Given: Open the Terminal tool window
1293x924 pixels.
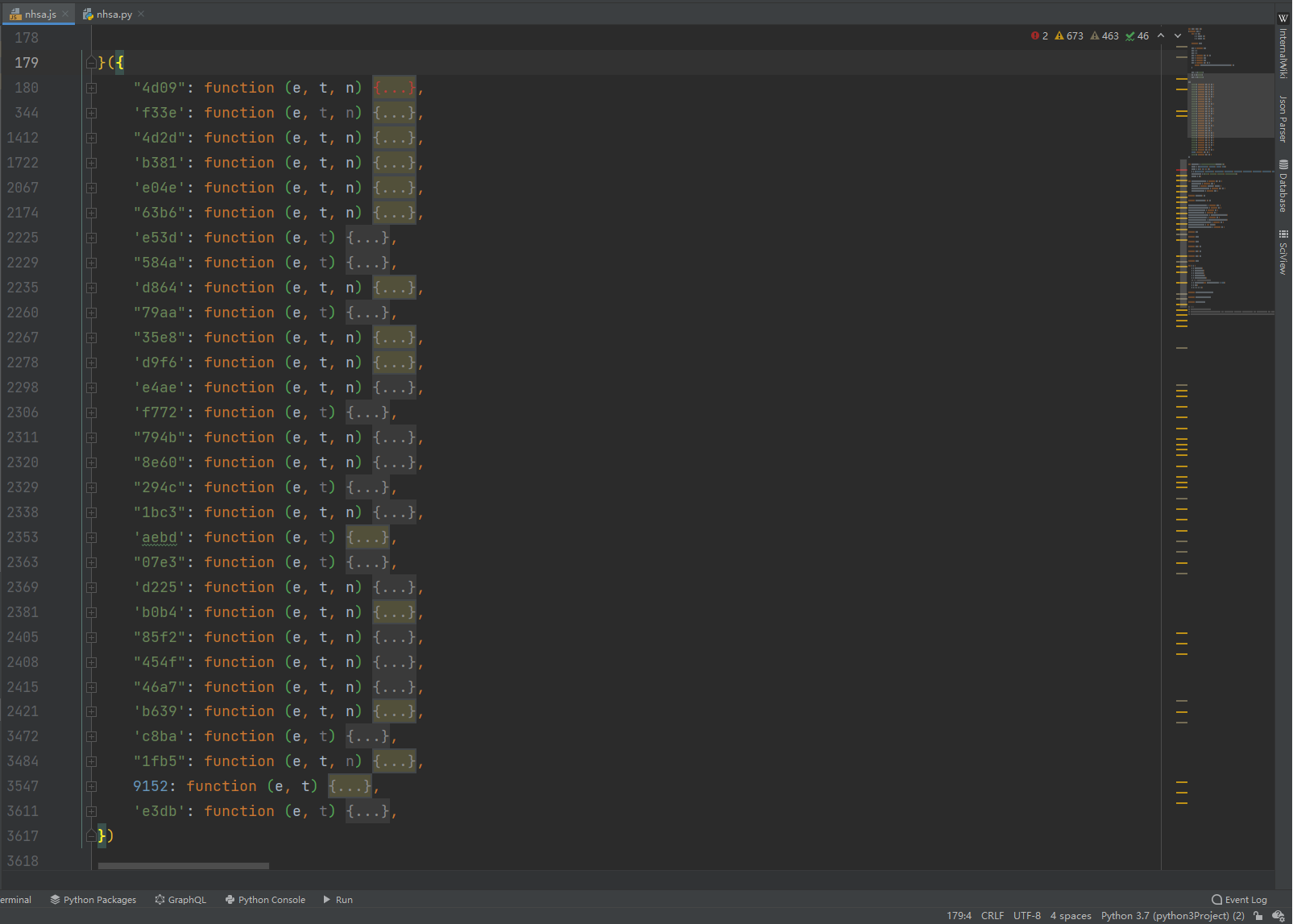Looking at the screenshot, I should click(15, 900).
